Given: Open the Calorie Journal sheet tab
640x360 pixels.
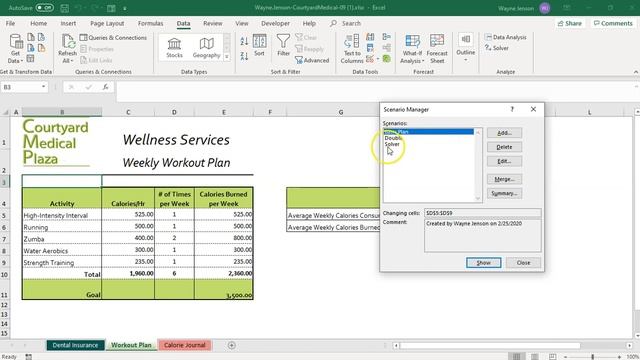Looking at the screenshot, I should pos(184,345).
